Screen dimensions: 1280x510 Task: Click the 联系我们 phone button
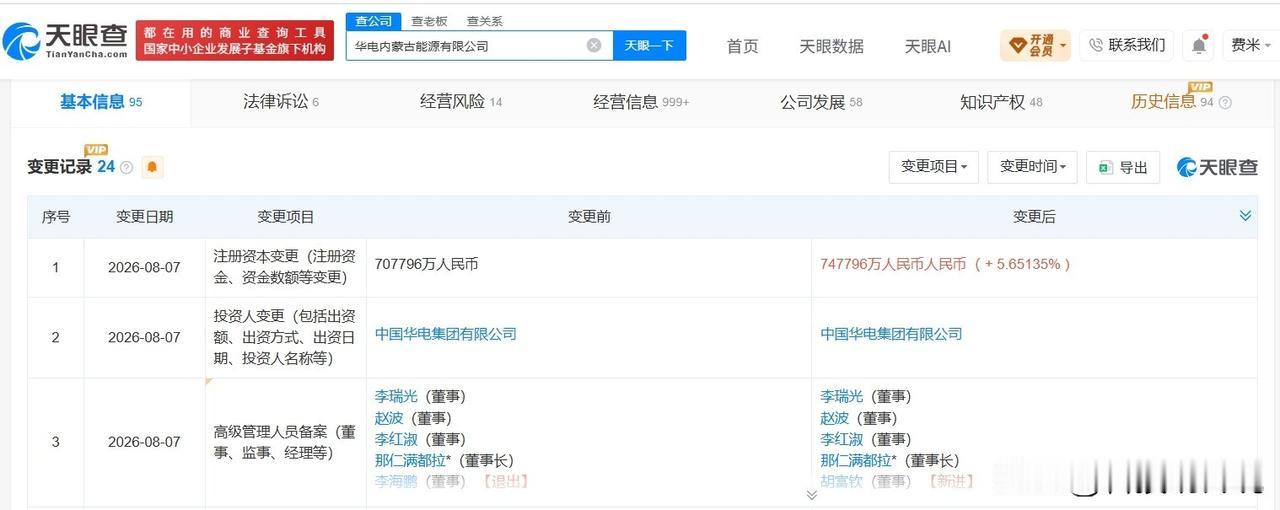1126,45
